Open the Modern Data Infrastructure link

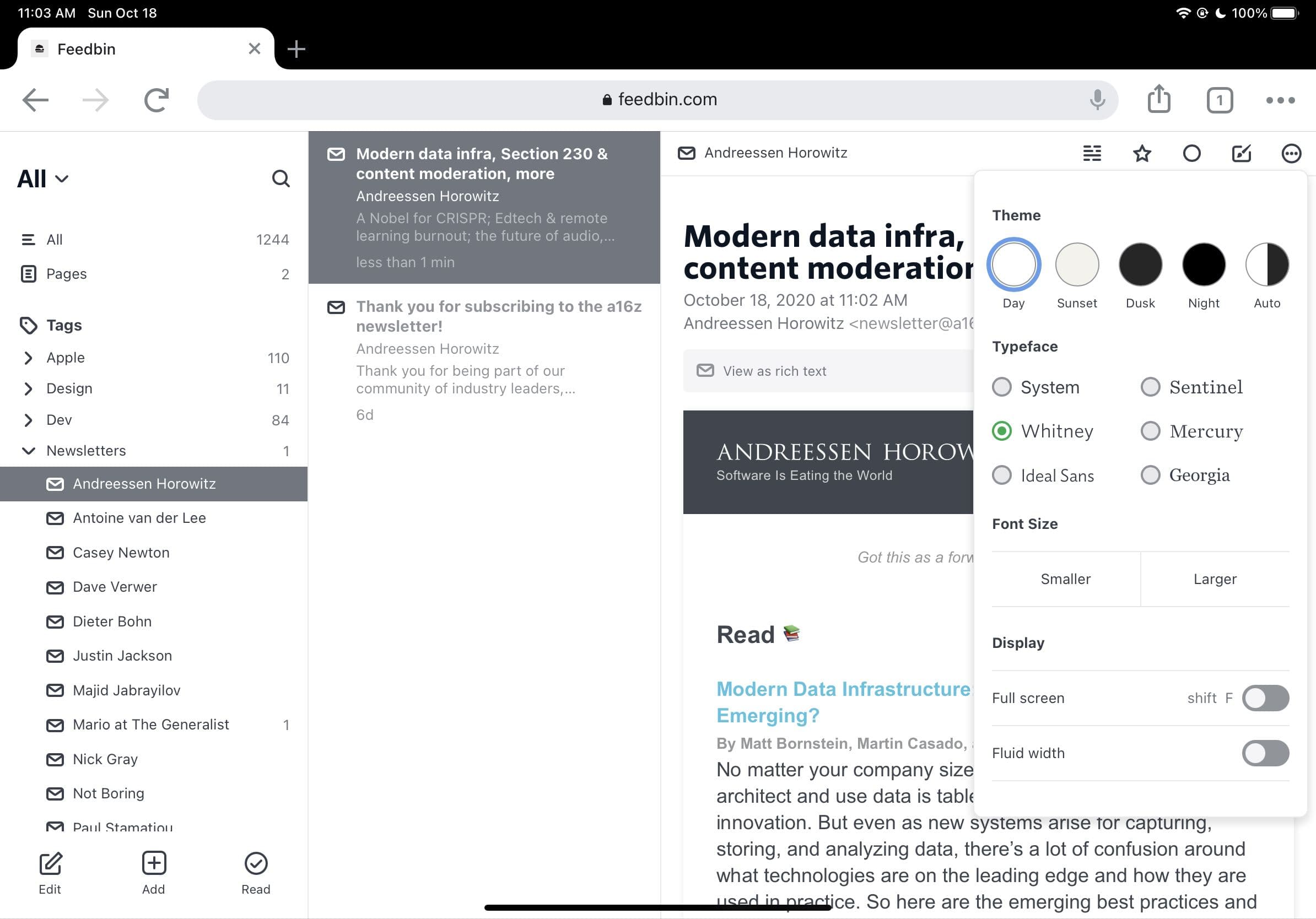coord(844,702)
